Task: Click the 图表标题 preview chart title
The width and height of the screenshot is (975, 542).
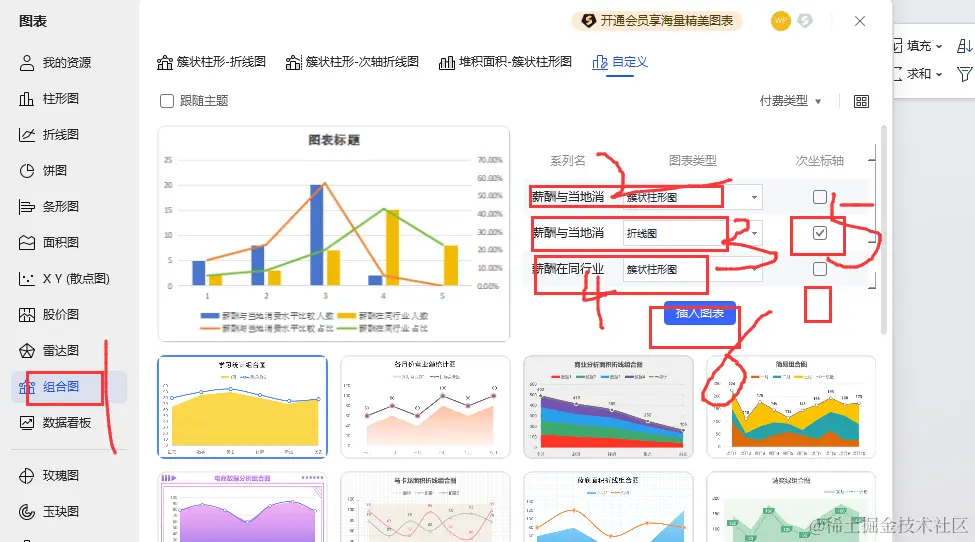Action: click(x=334, y=140)
